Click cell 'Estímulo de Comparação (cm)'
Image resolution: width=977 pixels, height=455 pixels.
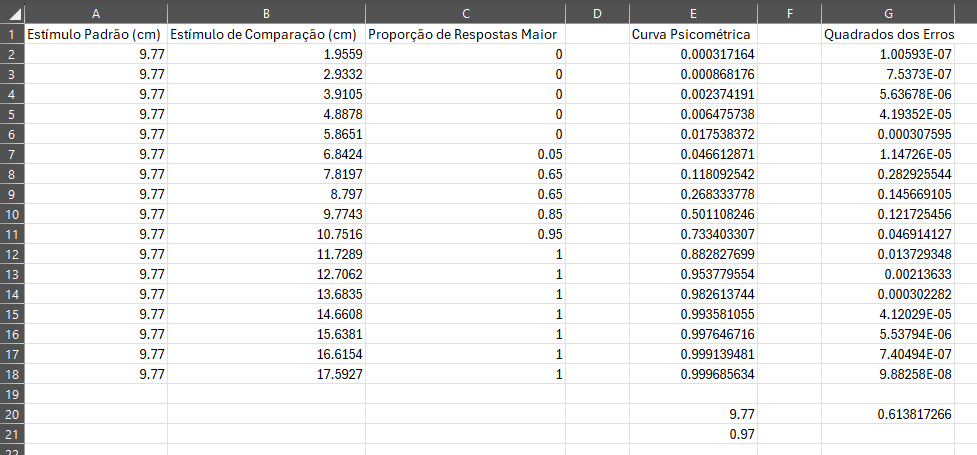click(266, 34)
